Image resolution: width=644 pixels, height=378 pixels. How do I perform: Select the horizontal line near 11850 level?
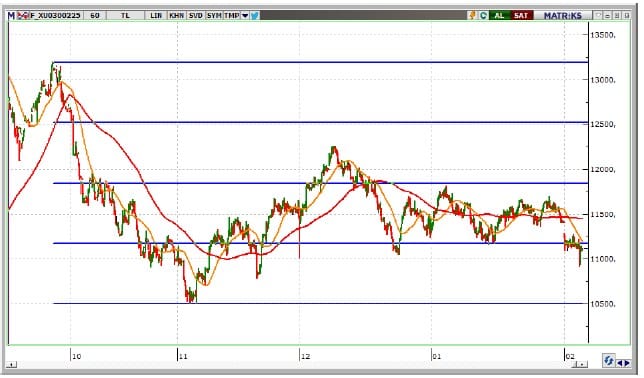pyautogui.click(x=320, y=183)
